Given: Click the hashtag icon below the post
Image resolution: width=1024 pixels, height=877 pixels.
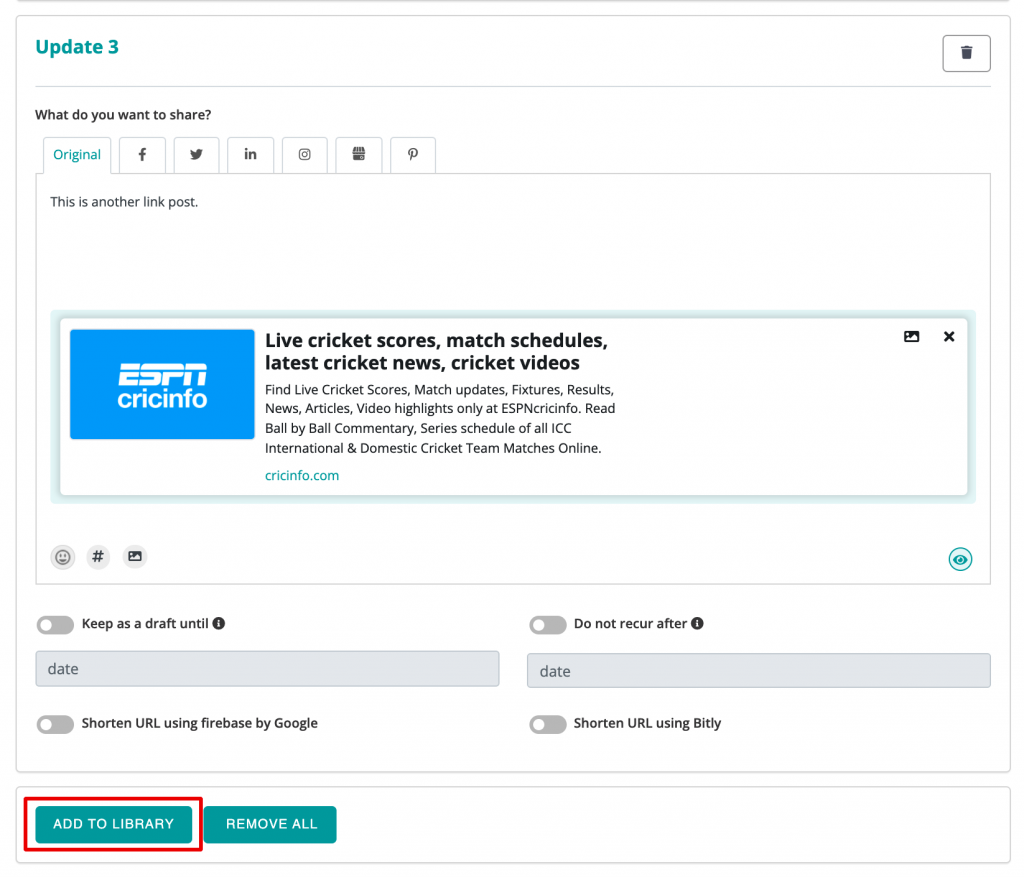Looking at the screenshot, I should [98, 557].
